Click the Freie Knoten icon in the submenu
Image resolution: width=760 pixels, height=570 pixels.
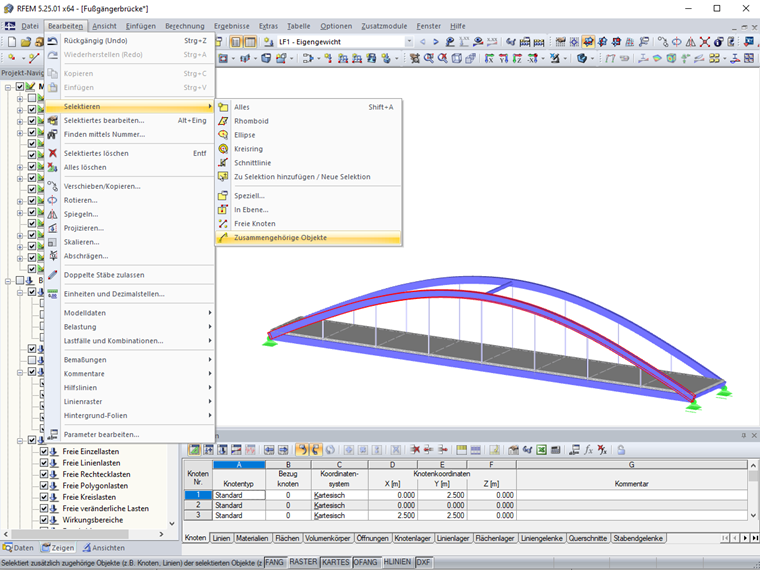coord(223,223)
